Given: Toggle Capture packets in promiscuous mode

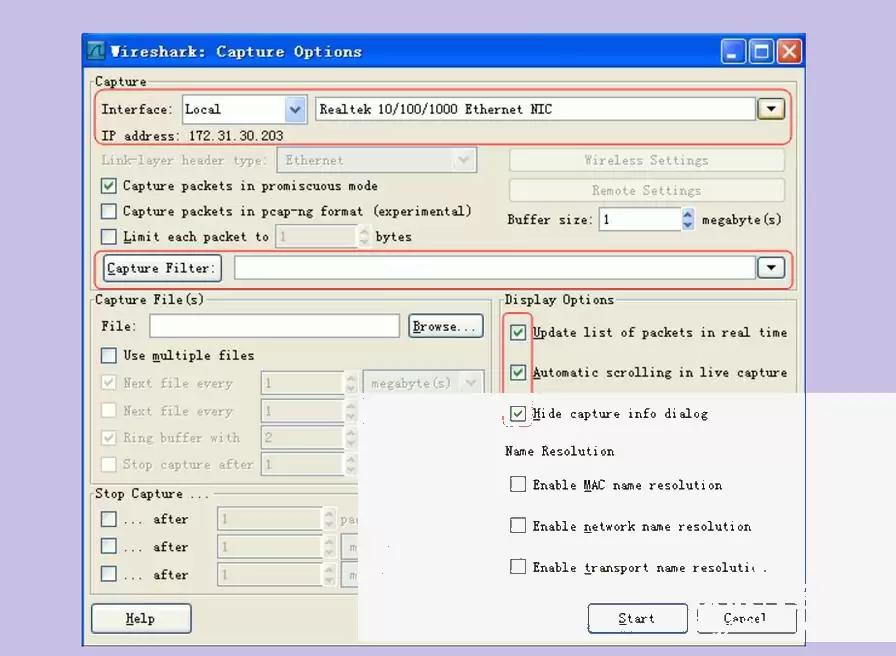Looking at the screenshot, I should [109, 186].
